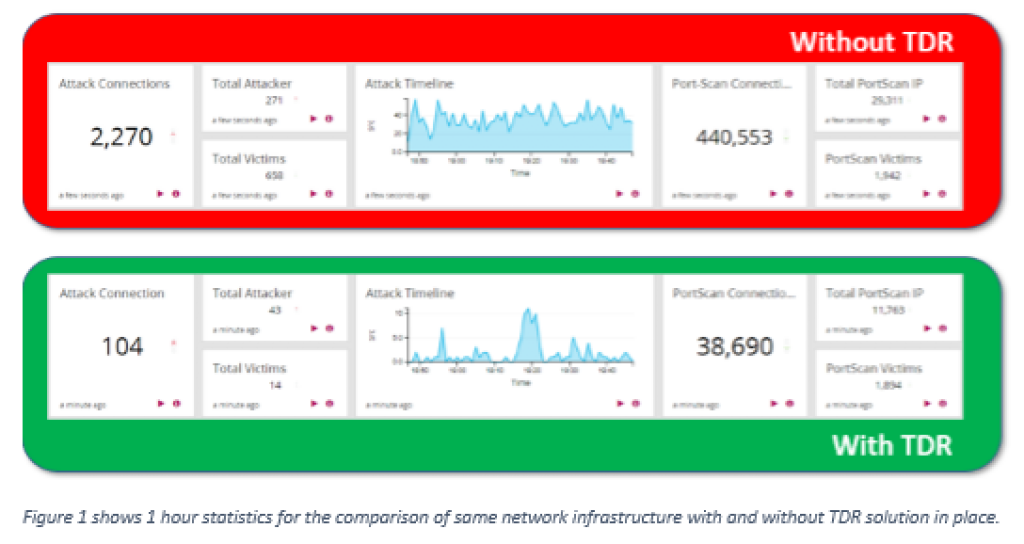The image size is (1024, 544).
Task: Click the 2,270 attack connections value
Action: (x=121, y=136)
